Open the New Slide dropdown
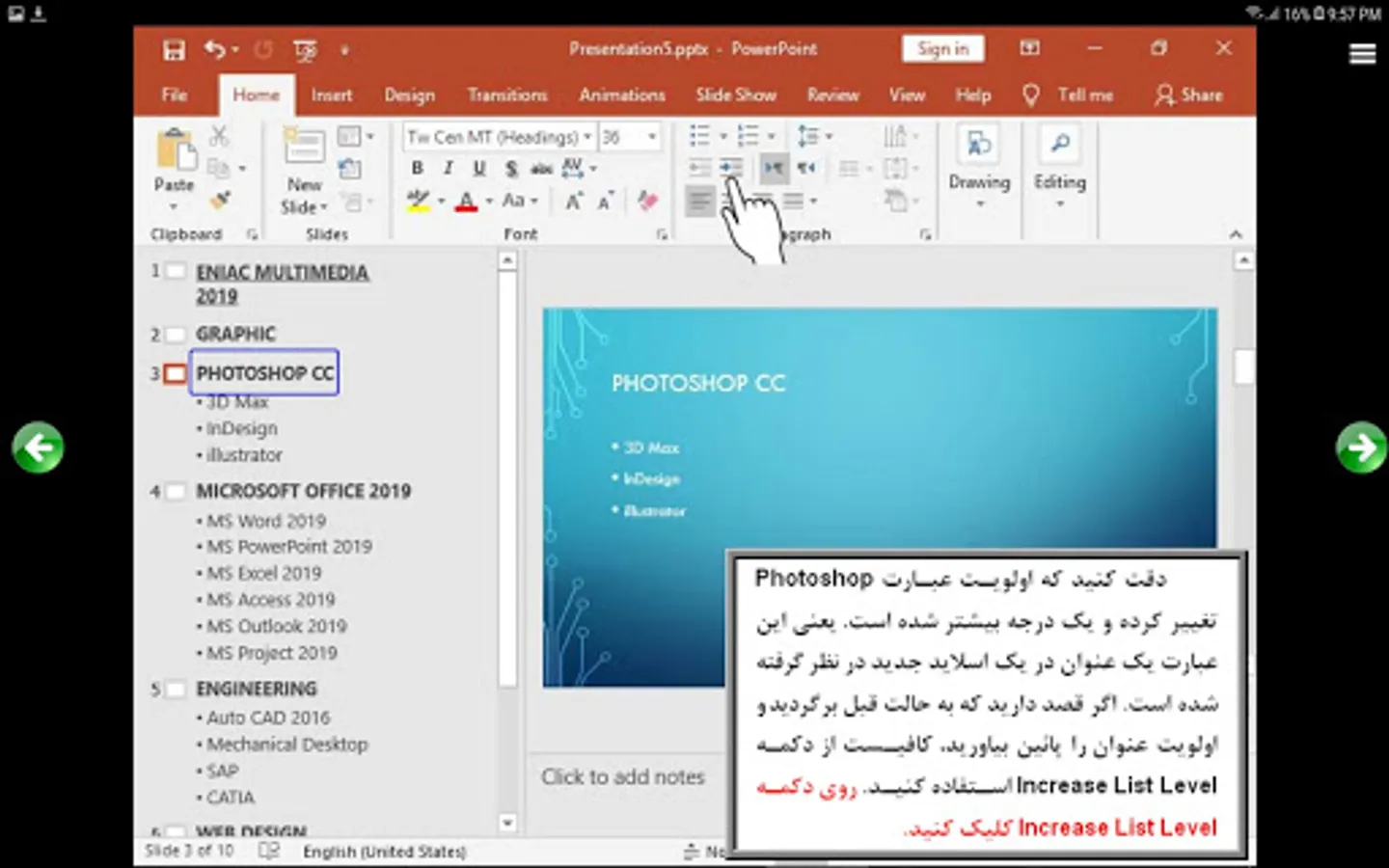Screen dimensions: 1389x868 point(304,196)
